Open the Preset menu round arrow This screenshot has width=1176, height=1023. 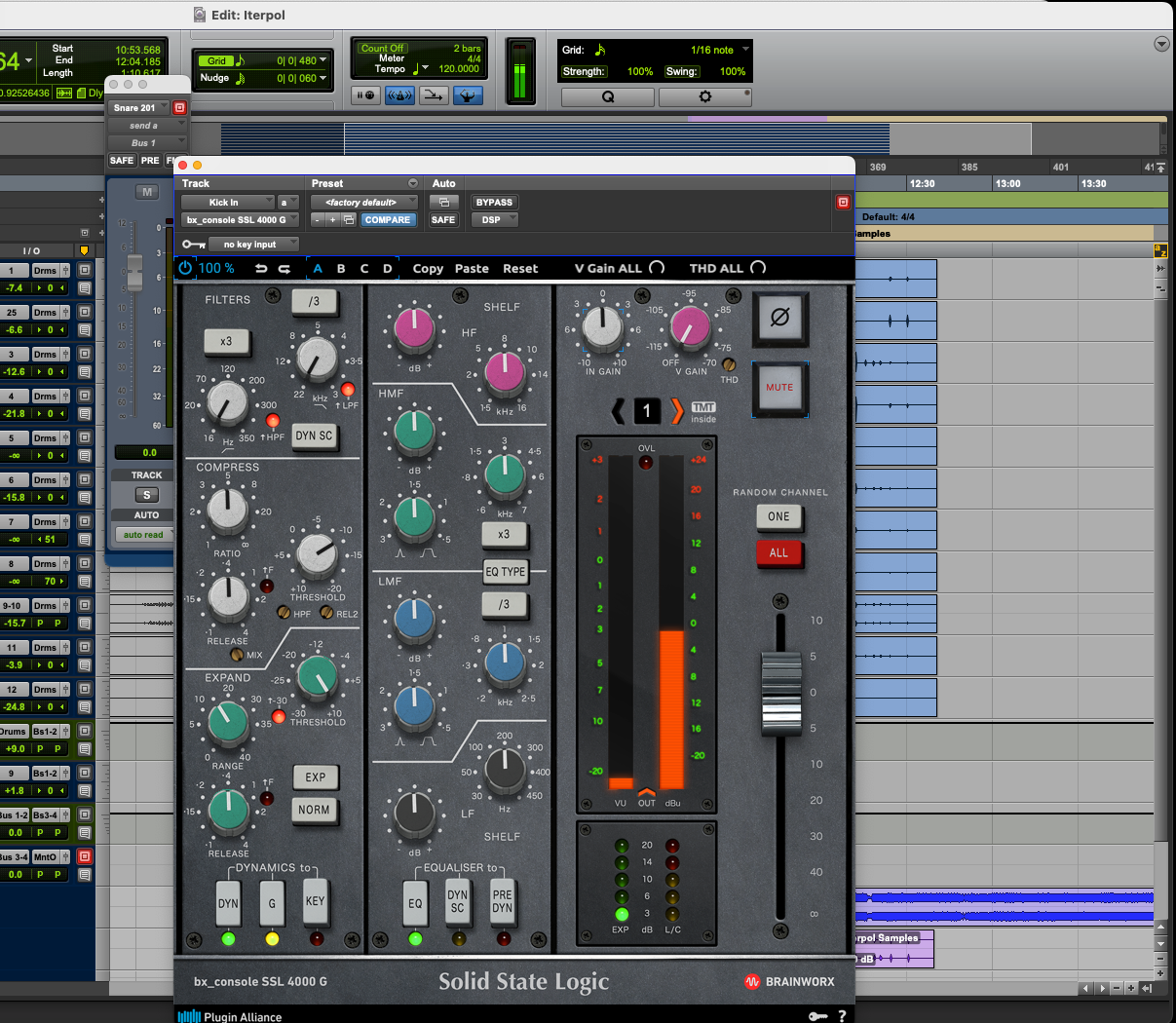point(413,183)
